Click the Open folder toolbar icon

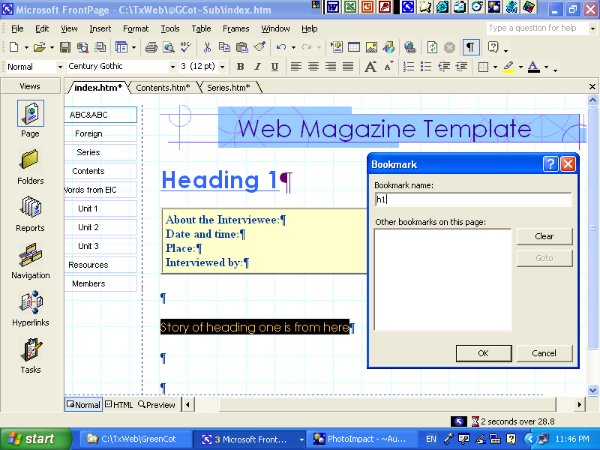pyautogui.click(x=39, y=47)
